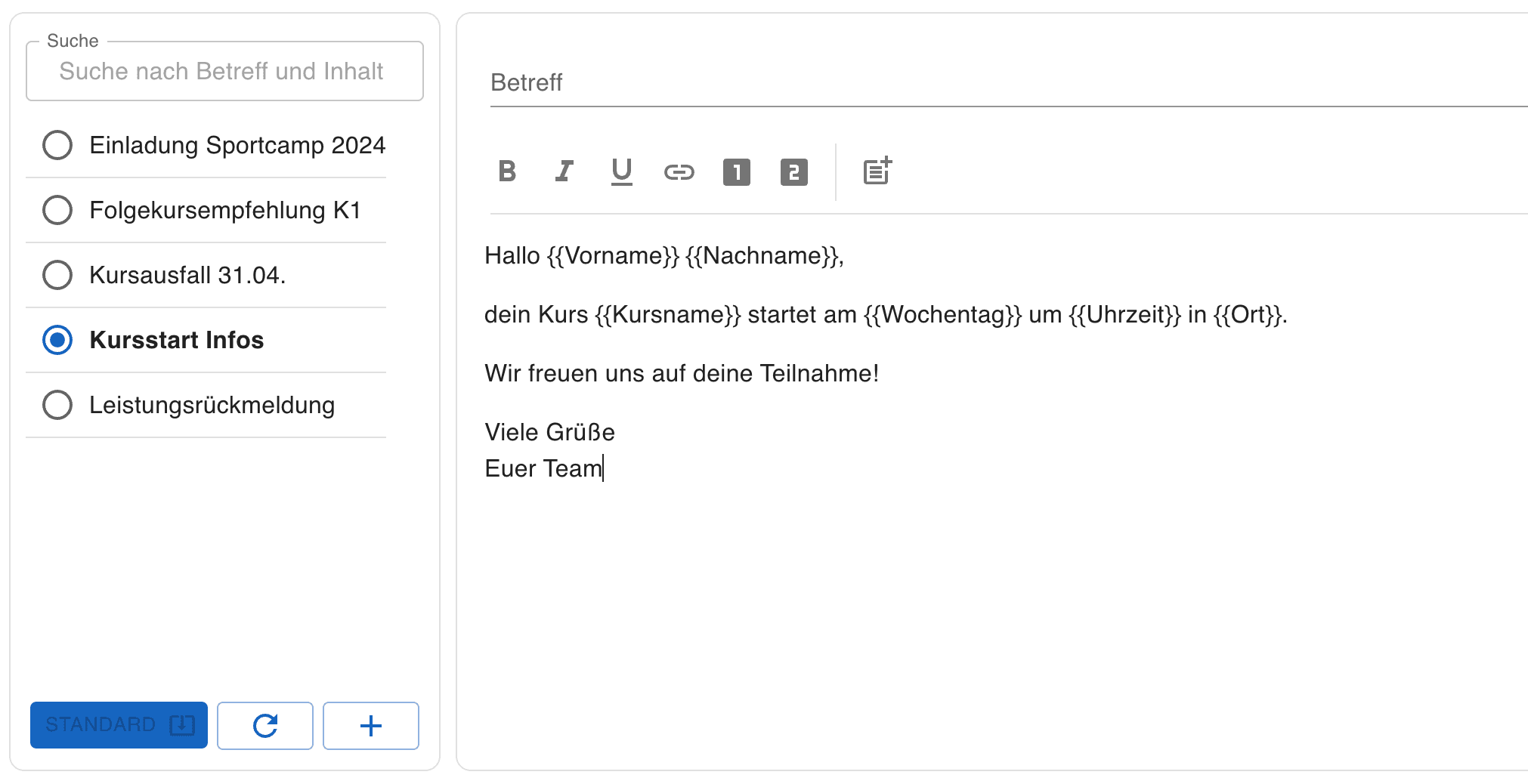
Task: Apply heading level 1 format
Action: click(x=737, y=172)
